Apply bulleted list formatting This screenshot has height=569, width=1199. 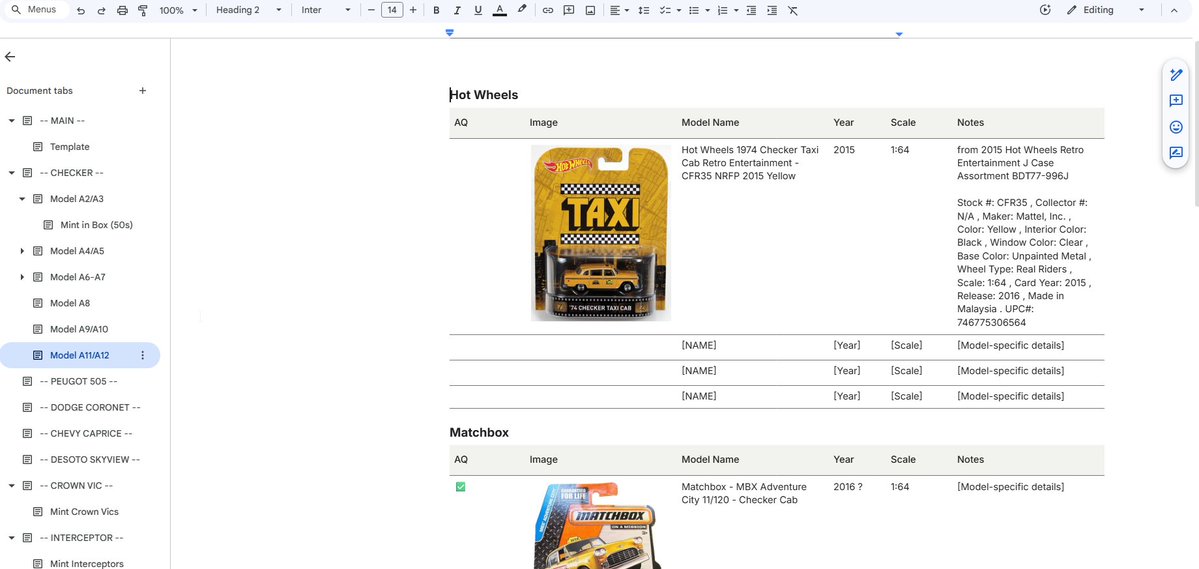pos(694,11)
